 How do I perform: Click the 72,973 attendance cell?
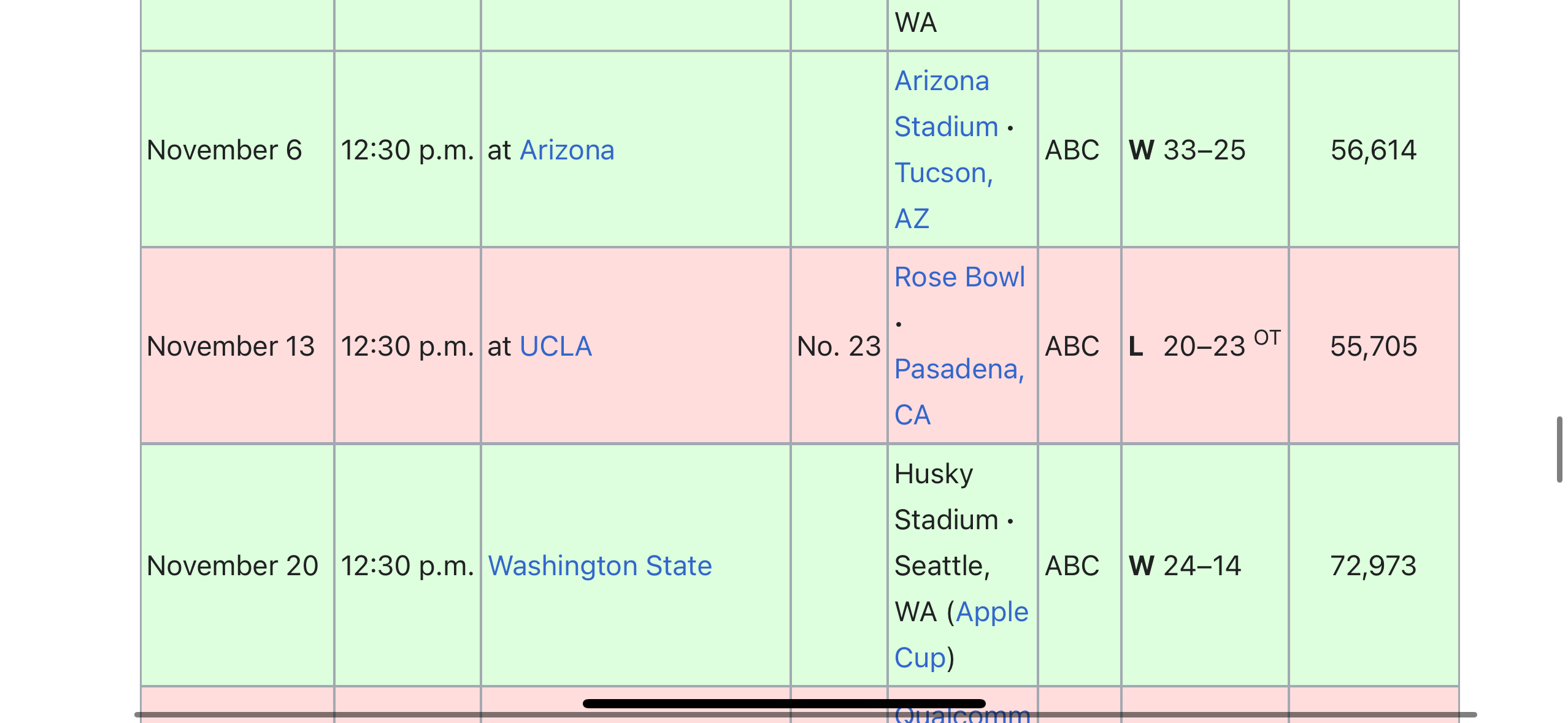tap(1373, 565)
